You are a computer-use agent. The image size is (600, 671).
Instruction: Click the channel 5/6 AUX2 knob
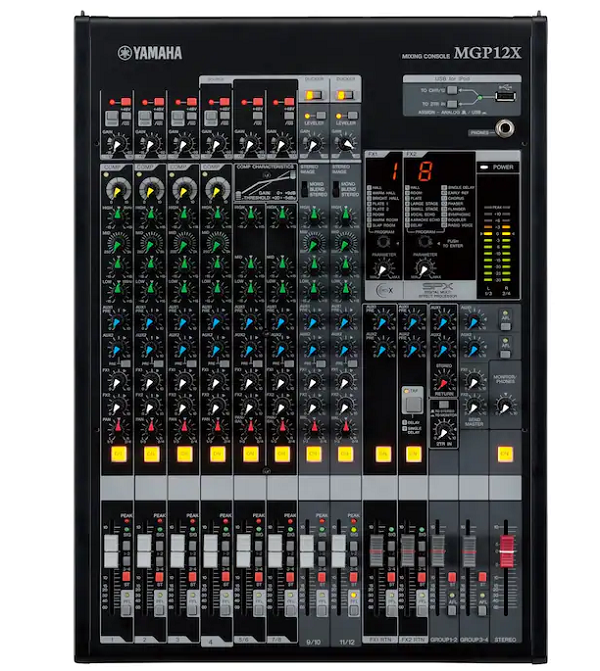tap(250, 350)
